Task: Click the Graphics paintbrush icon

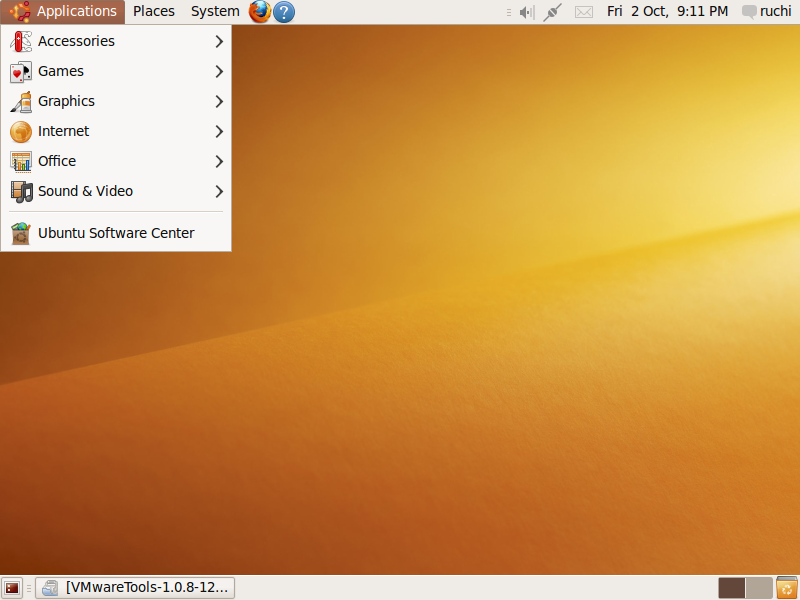Action: (21, 102)
